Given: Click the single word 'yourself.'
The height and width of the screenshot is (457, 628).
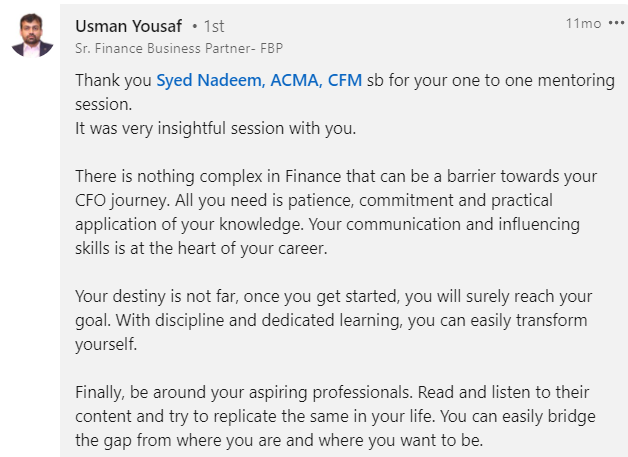Looking at the screenshot, I should tap(107, 343).
